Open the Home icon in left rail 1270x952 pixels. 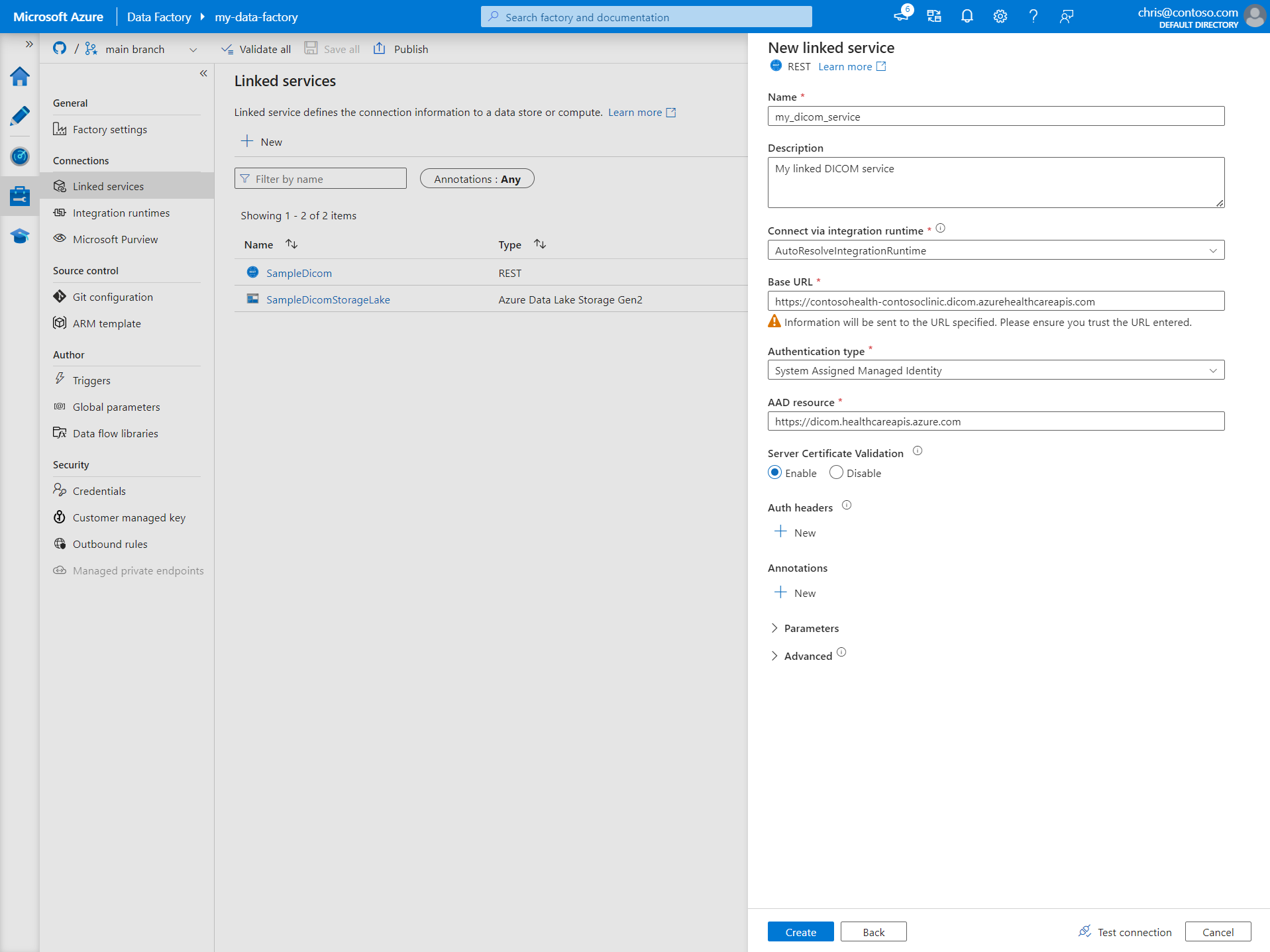(20, 77)
